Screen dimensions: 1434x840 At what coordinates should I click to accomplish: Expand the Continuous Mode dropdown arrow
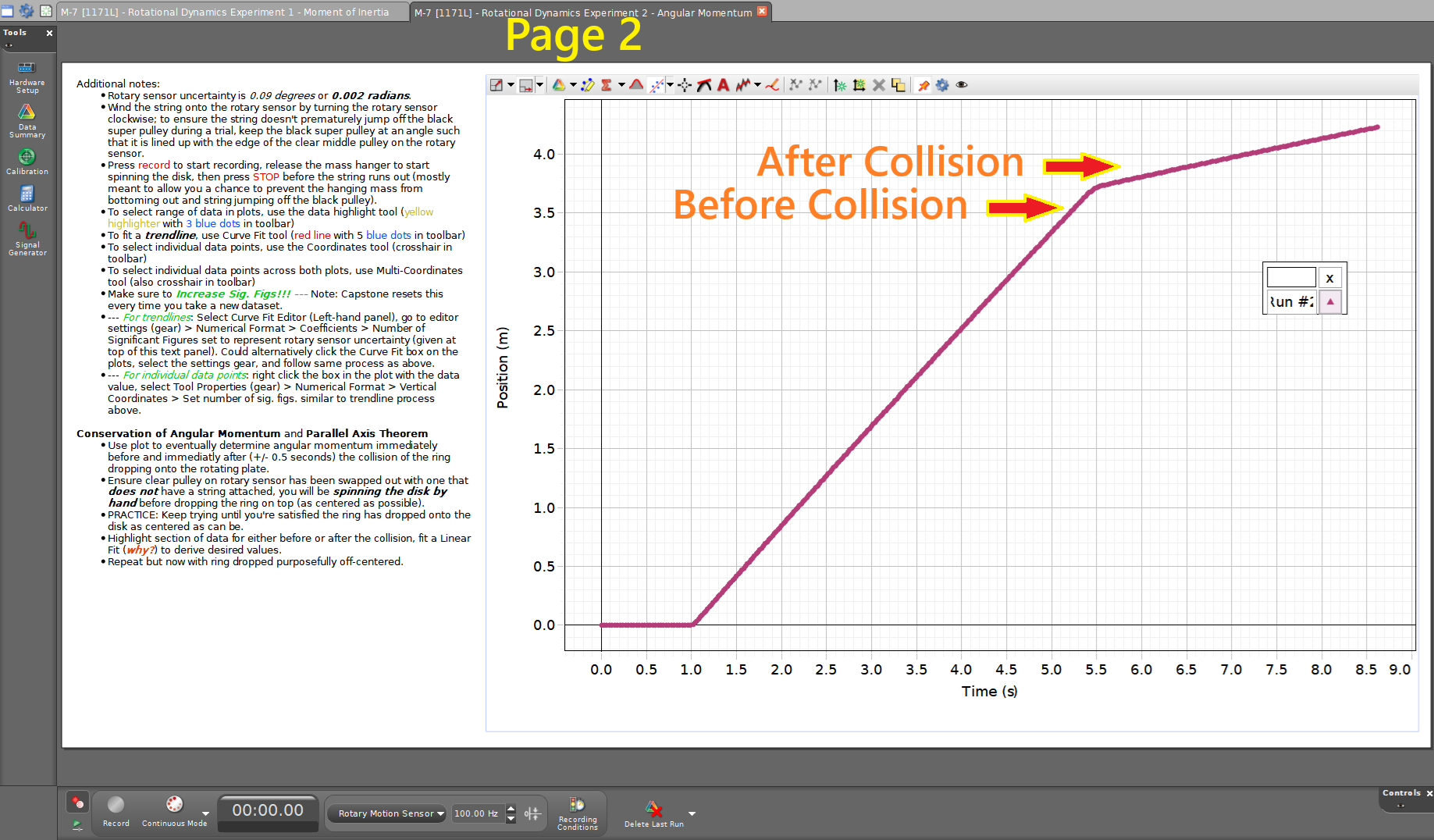click(x=205, y=813)
